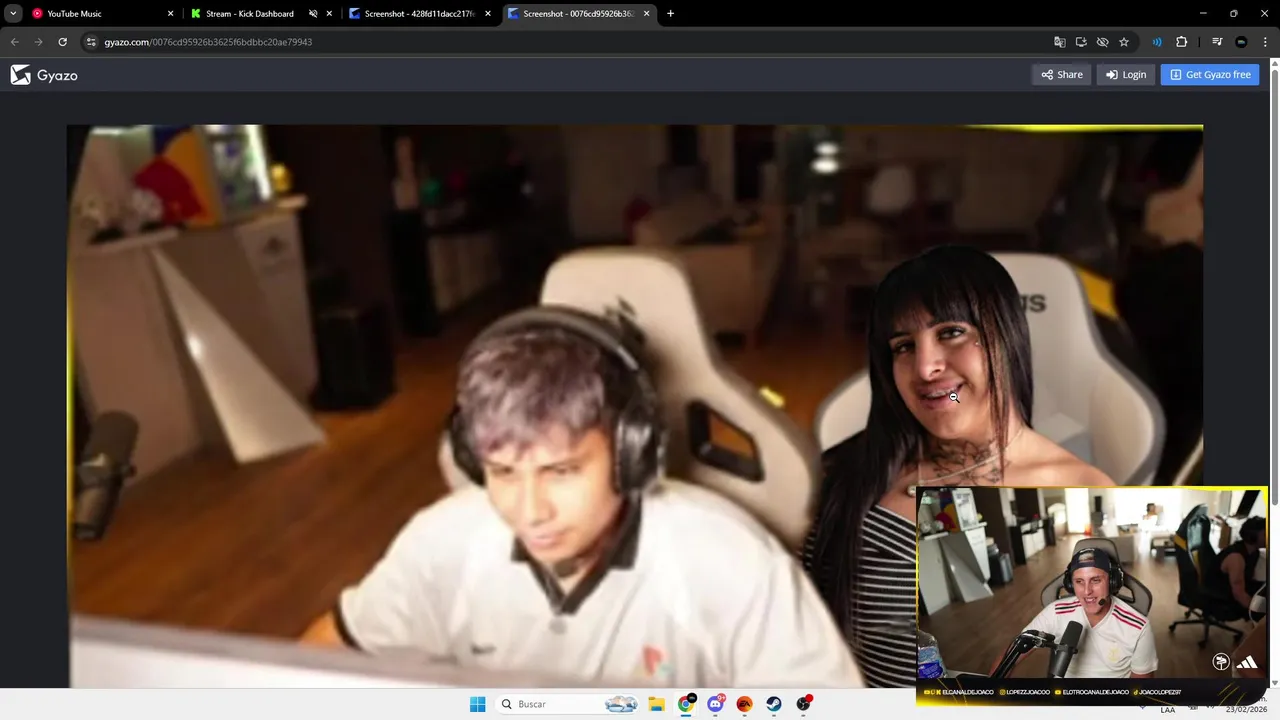
Task: Close the YouTube Music tab
Action: tap(170, 14)
